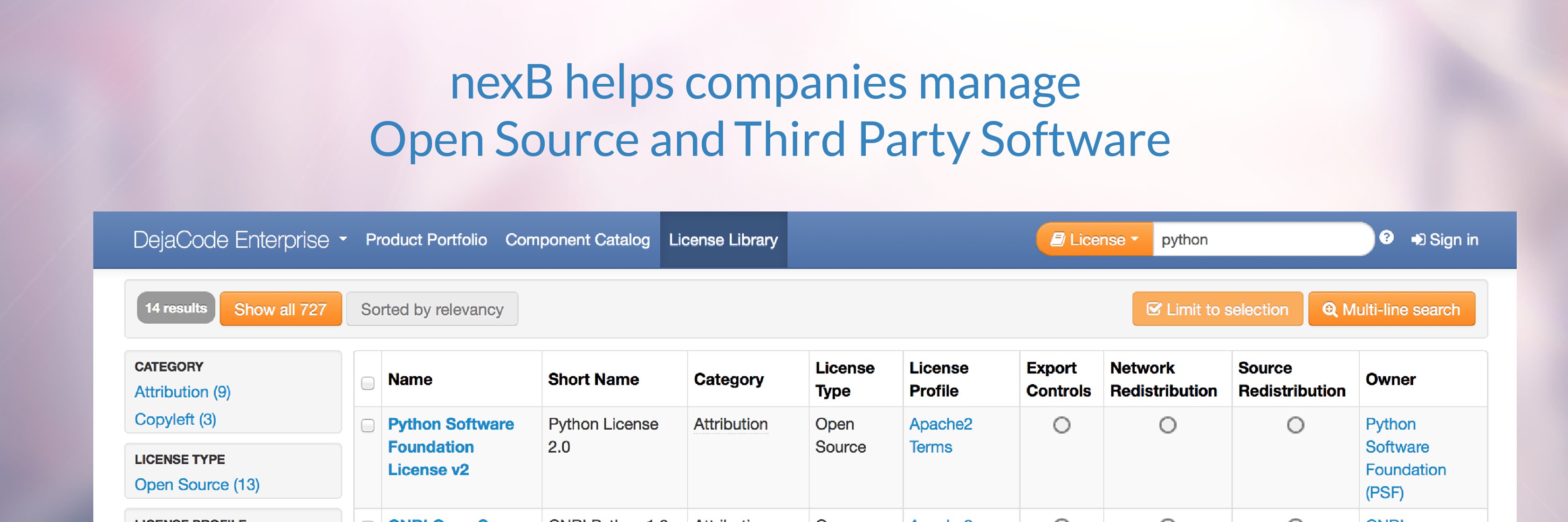Open Multi-line search
Image resolution: width=1568 pixels, height=522 pixels.
1391,309
